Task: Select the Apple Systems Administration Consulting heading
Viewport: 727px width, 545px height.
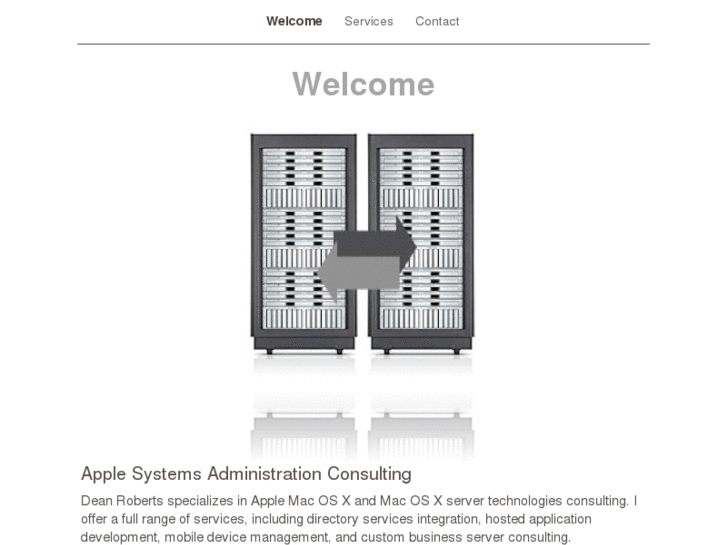Action: (x=246, y=474)
